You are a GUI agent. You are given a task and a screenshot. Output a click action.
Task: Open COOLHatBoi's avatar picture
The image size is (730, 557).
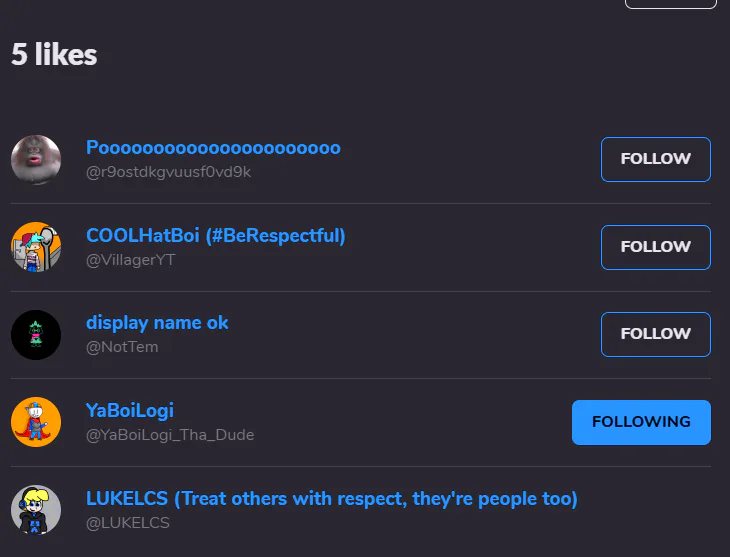point(36,247)
